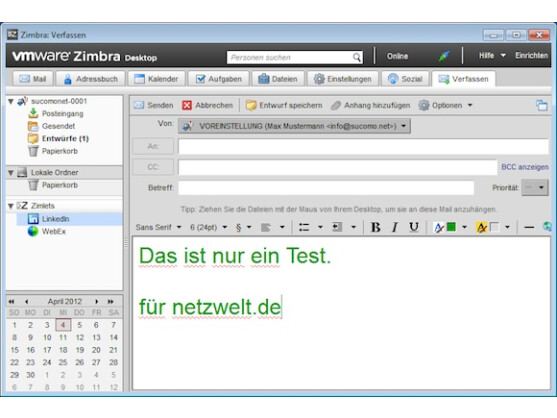This screenshot has height=418, width=557.
Task: Click the Entwurf speichern folder icon
Action: pos(251,105)
